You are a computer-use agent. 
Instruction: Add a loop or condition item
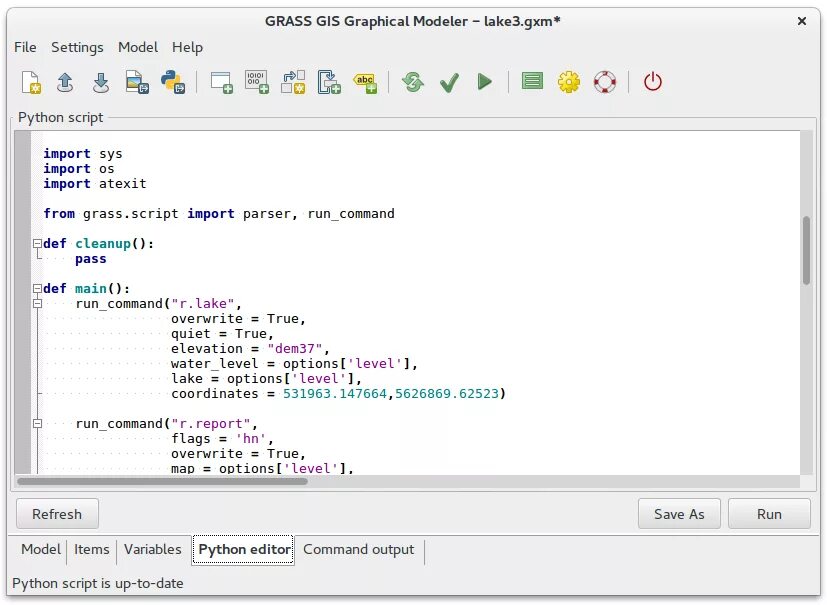point(329,82)
